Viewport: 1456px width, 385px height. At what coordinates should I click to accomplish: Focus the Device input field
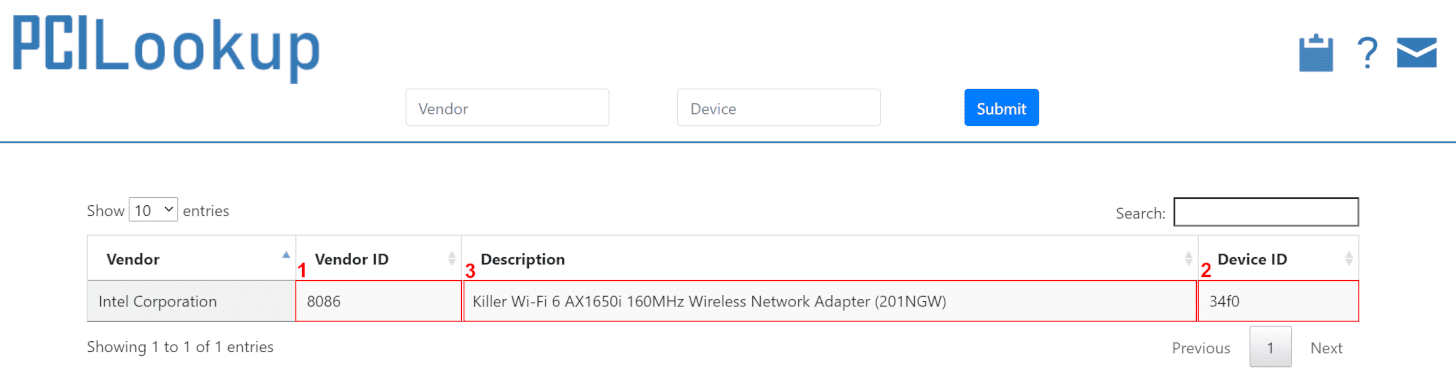[779, 108]
